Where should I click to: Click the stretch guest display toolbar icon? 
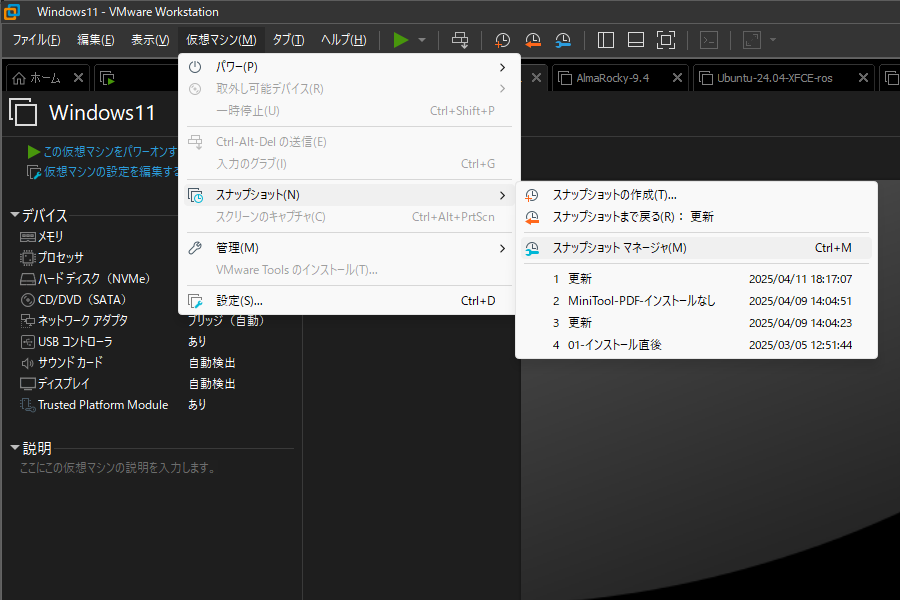point(752,40)
